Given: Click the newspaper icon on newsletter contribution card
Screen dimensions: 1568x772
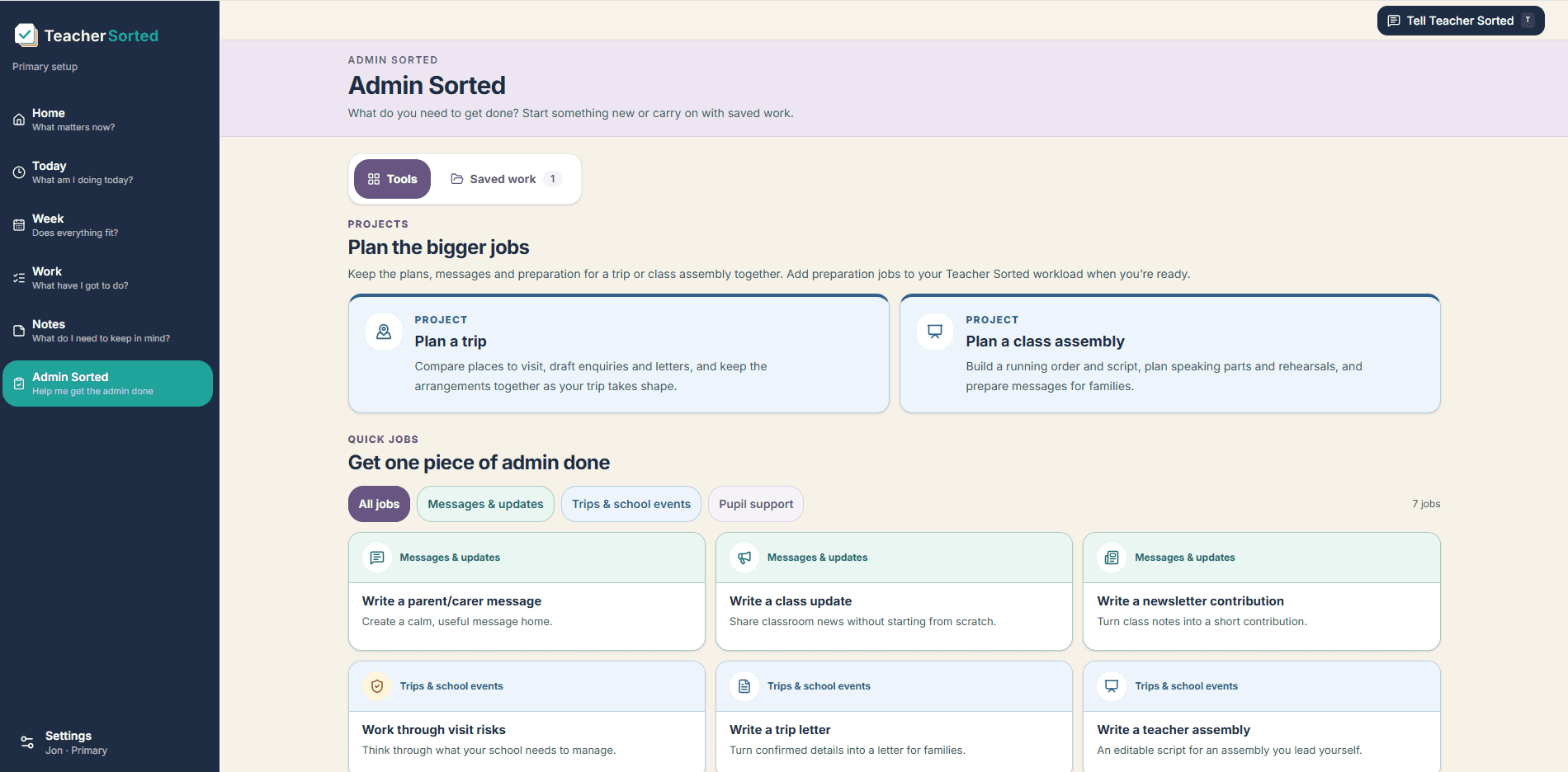Looking at the screenshot, I should [1112, 558].
